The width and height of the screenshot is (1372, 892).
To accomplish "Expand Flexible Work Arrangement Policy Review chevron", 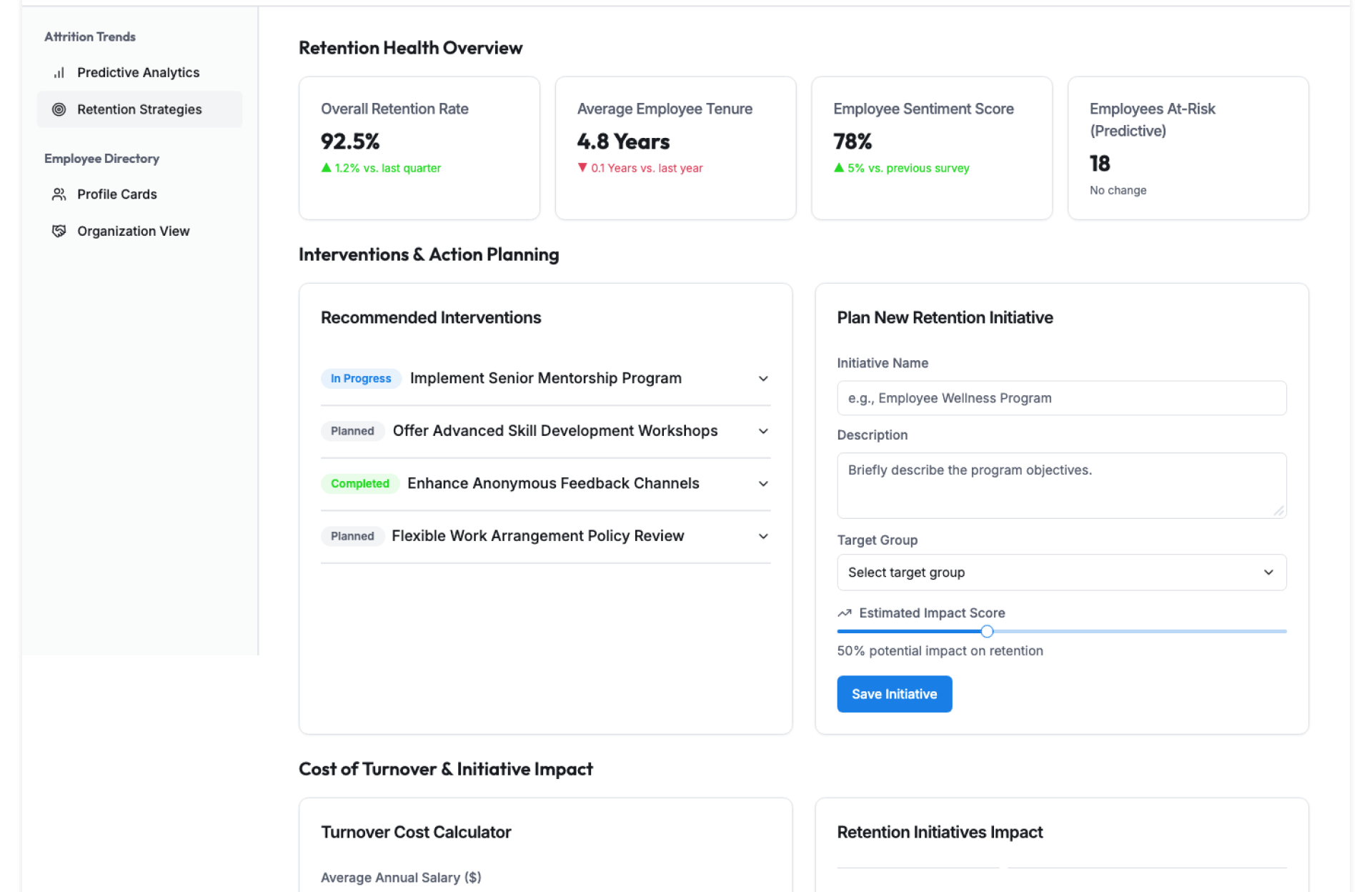I will [x=763, y=536].
